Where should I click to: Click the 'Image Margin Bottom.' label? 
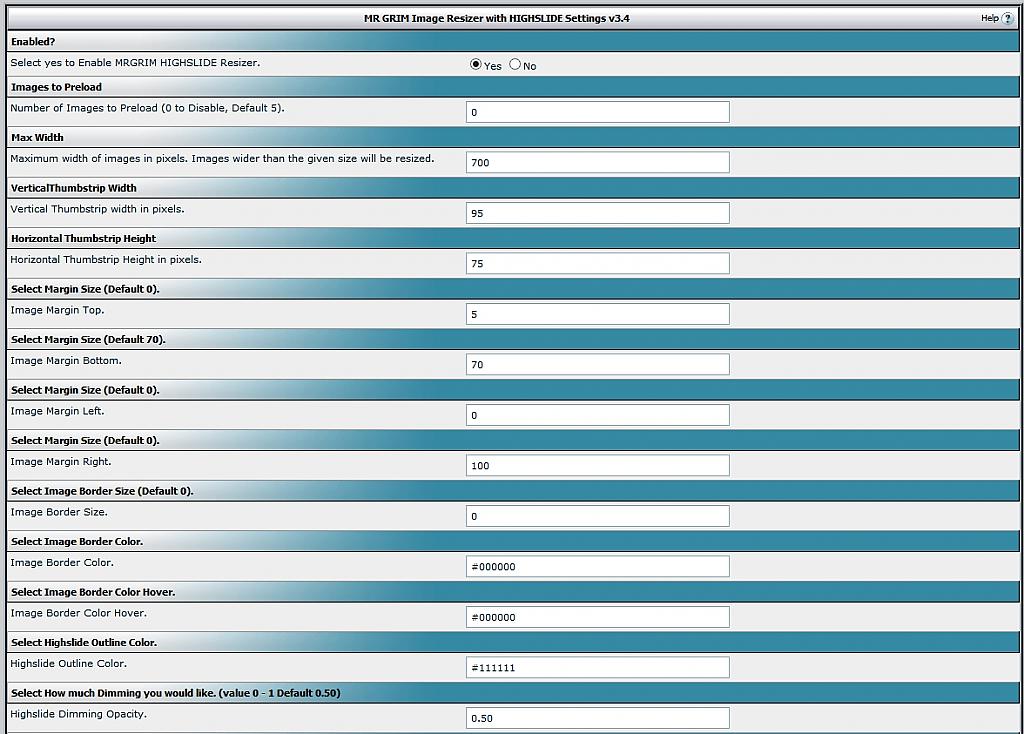coord(66,360)
